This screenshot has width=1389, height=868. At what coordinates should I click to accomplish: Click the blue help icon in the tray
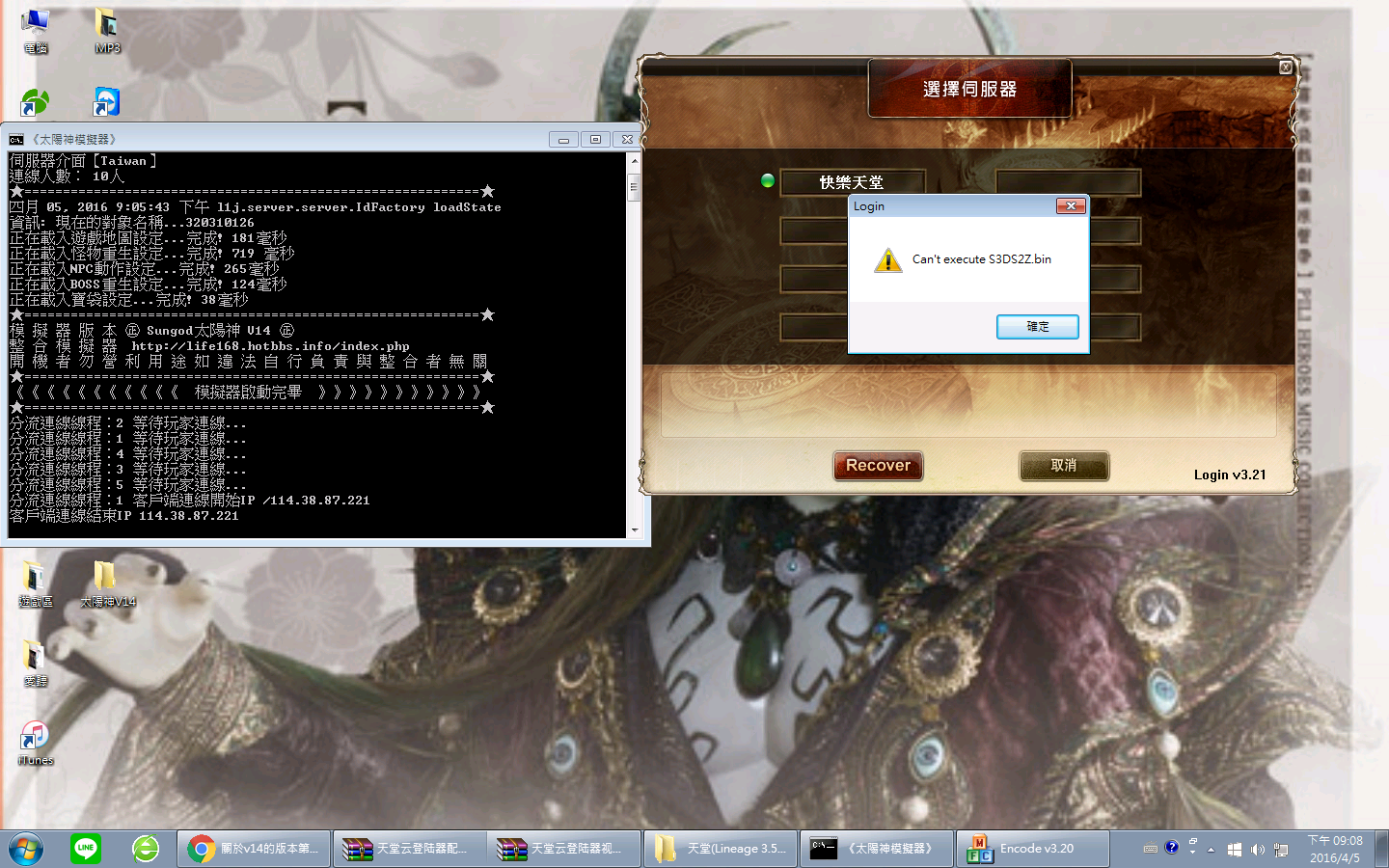(x=1172, y=848)
